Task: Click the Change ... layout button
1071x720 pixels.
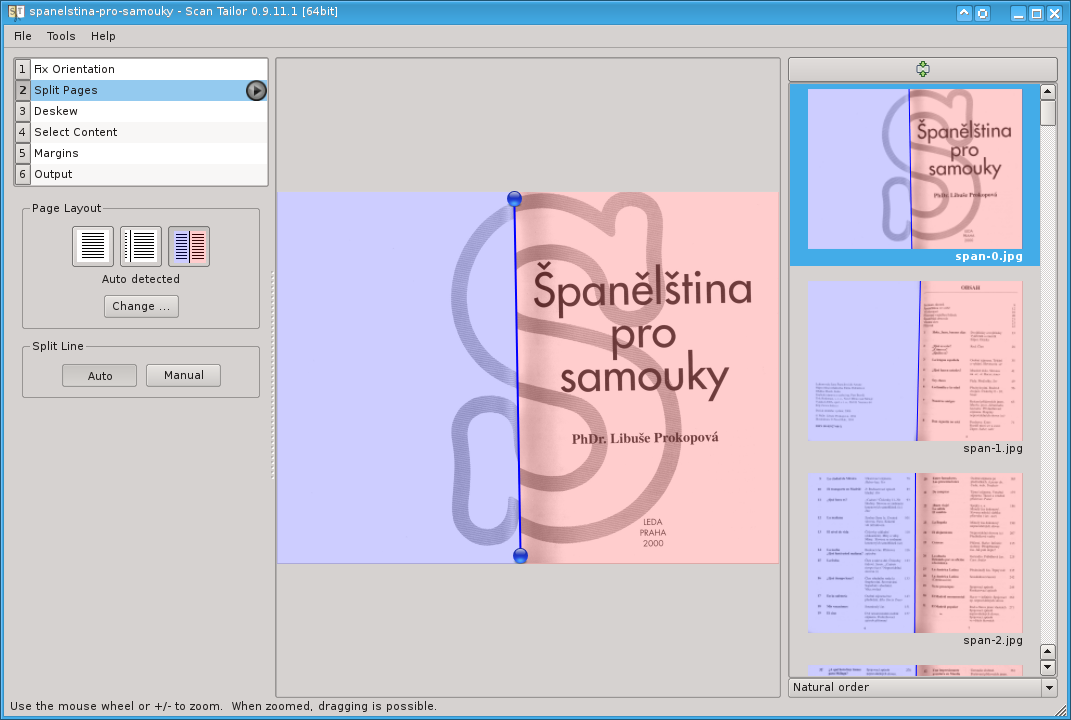Action: [x=141, y=306]
